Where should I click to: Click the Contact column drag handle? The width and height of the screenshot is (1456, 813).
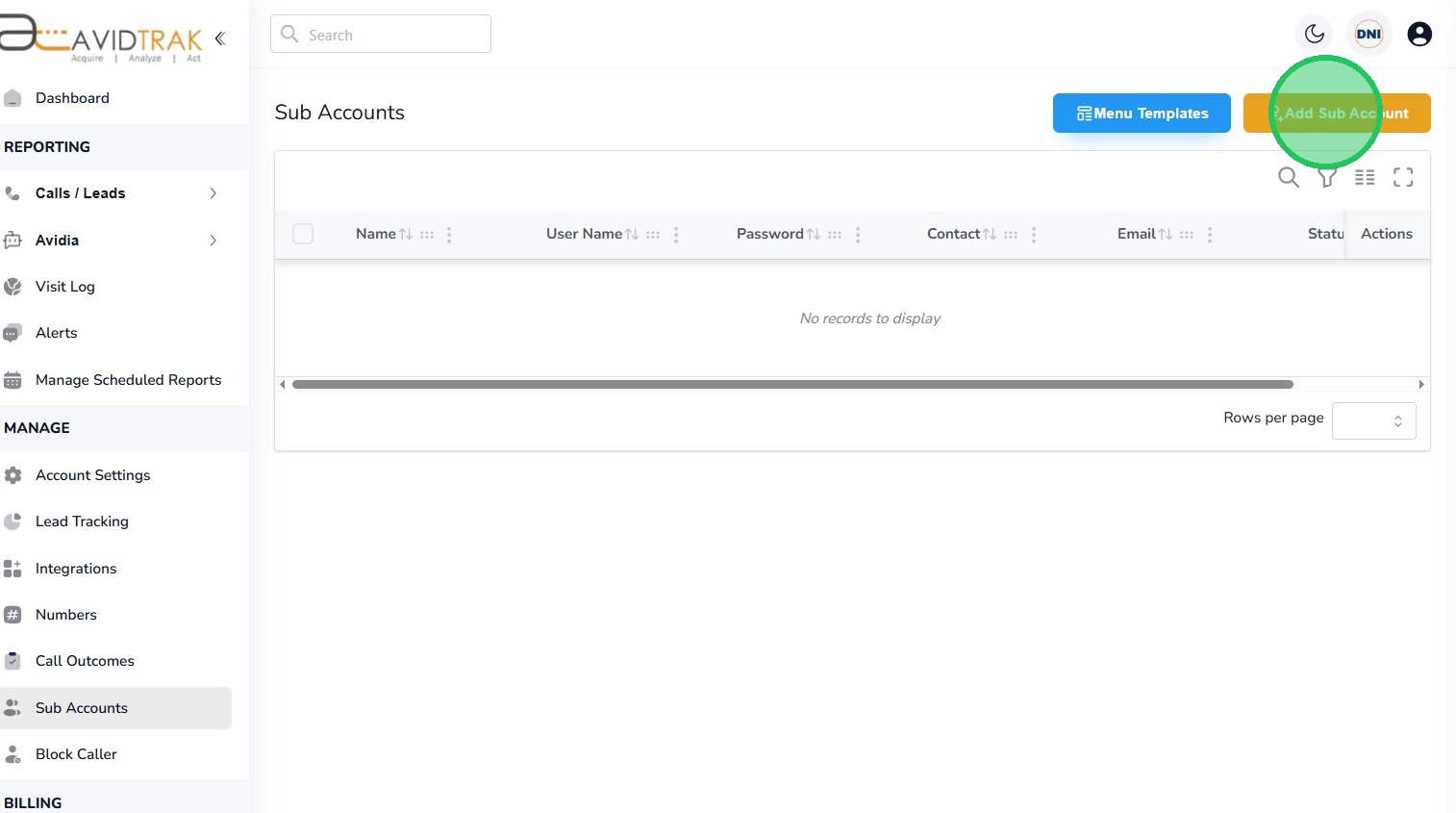[1011, 235]
